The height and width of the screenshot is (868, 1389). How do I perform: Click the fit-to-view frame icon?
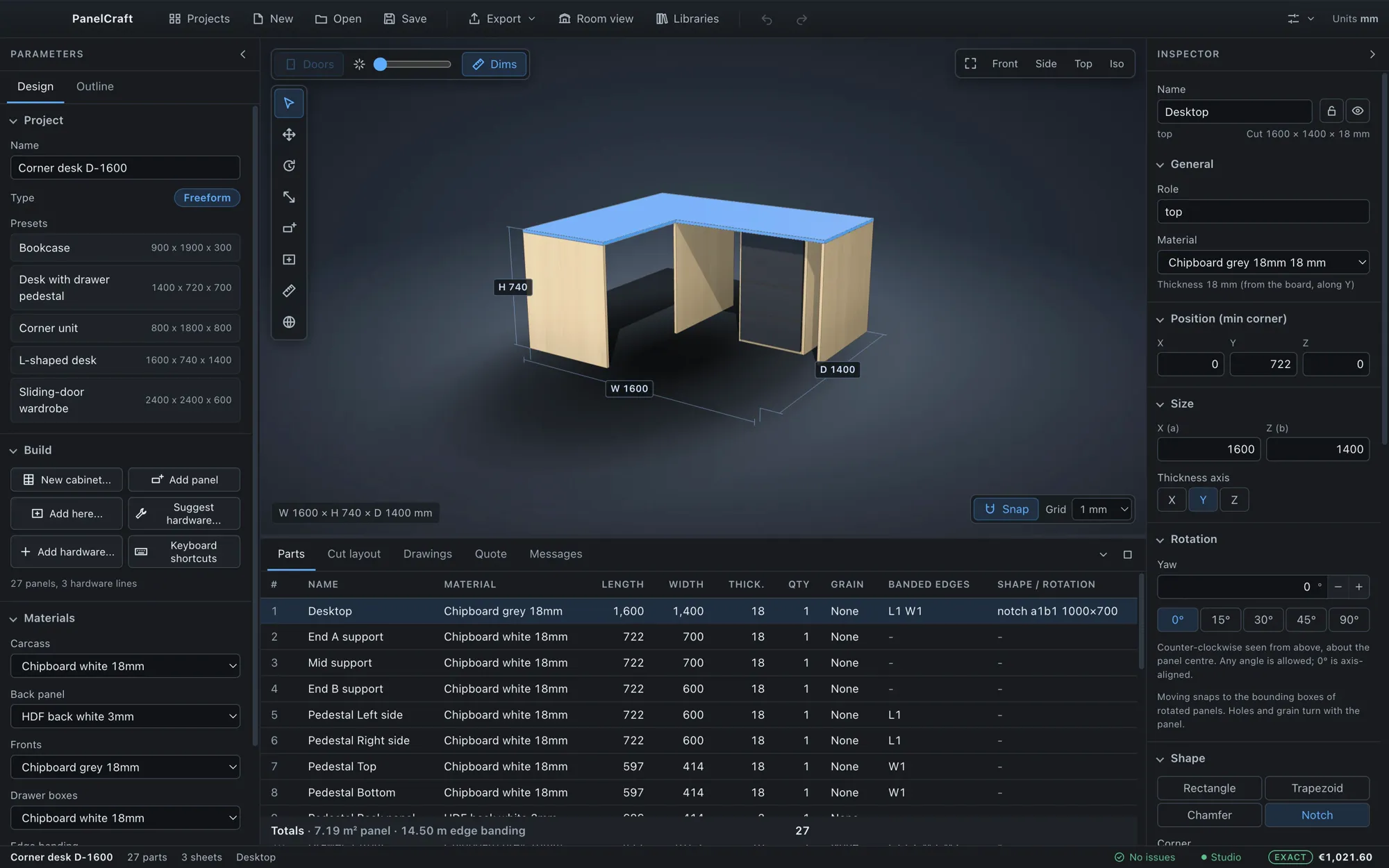970,64
